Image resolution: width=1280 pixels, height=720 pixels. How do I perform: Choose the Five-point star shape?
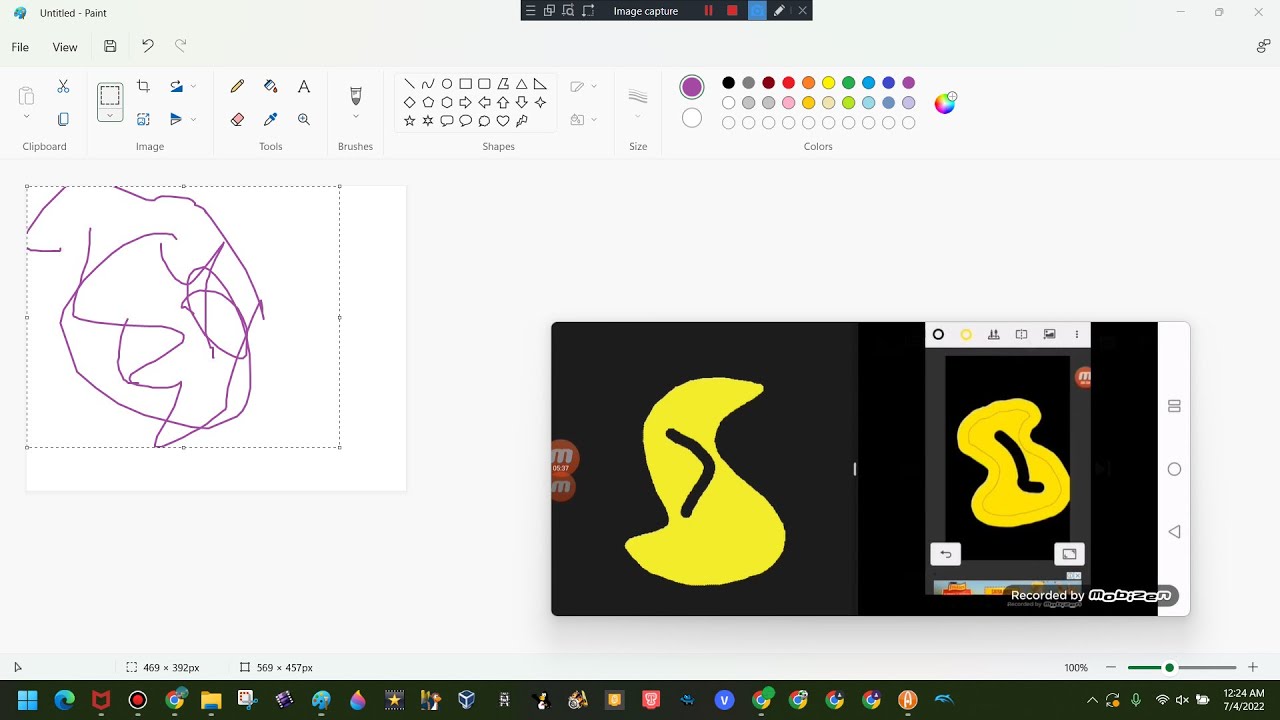(x=409, y=121)
